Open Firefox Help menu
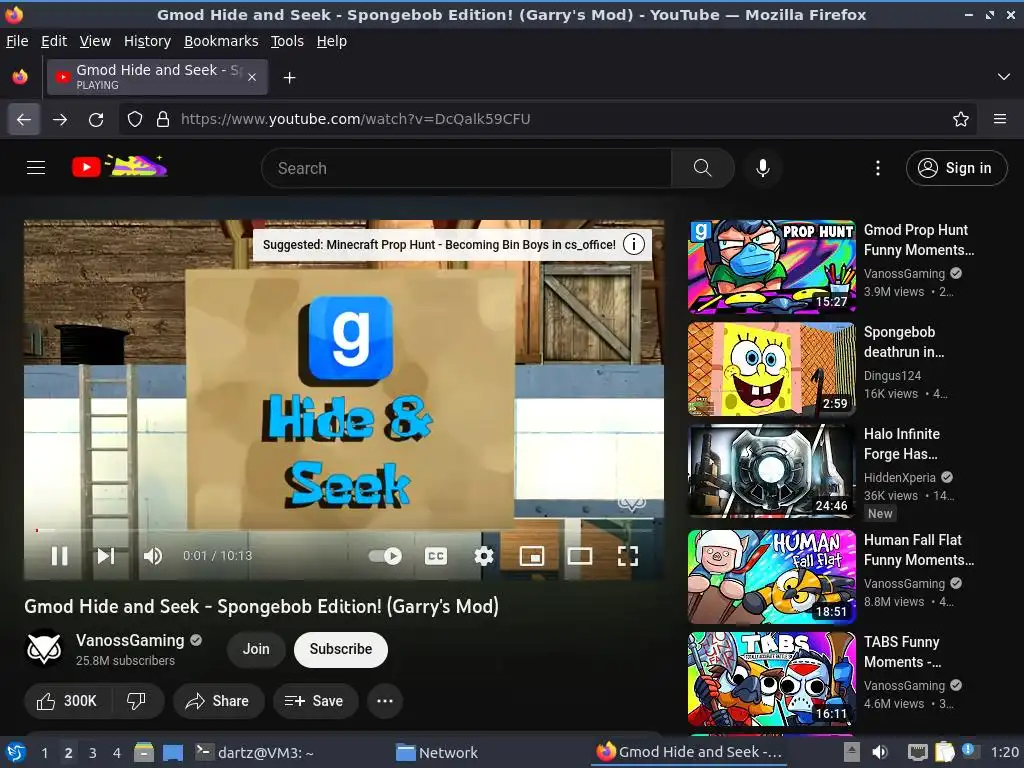This screenshot has height=768, width=1024. click(x=332, y=40)
